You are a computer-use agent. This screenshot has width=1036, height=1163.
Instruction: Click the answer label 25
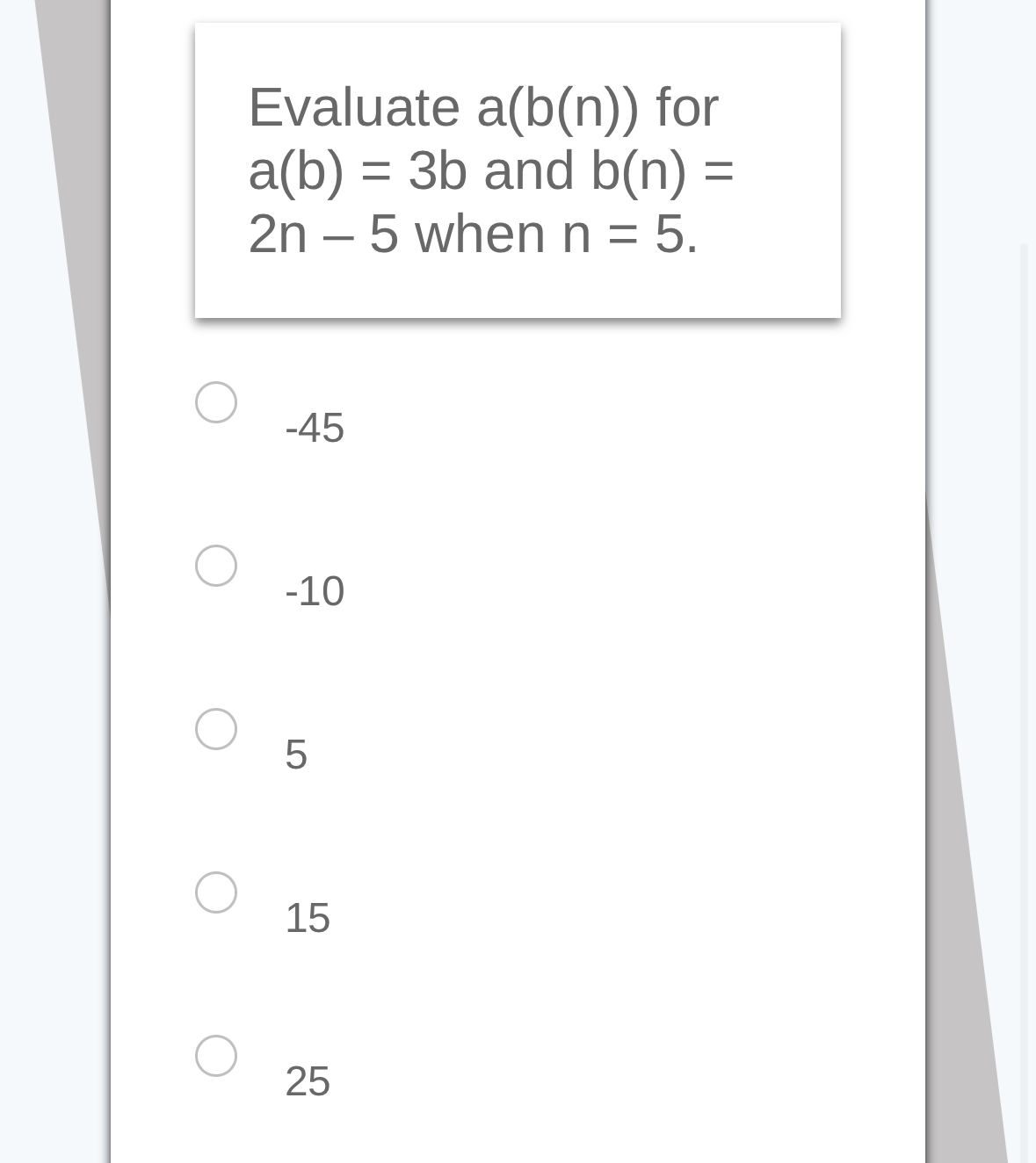click(308, 1082)
